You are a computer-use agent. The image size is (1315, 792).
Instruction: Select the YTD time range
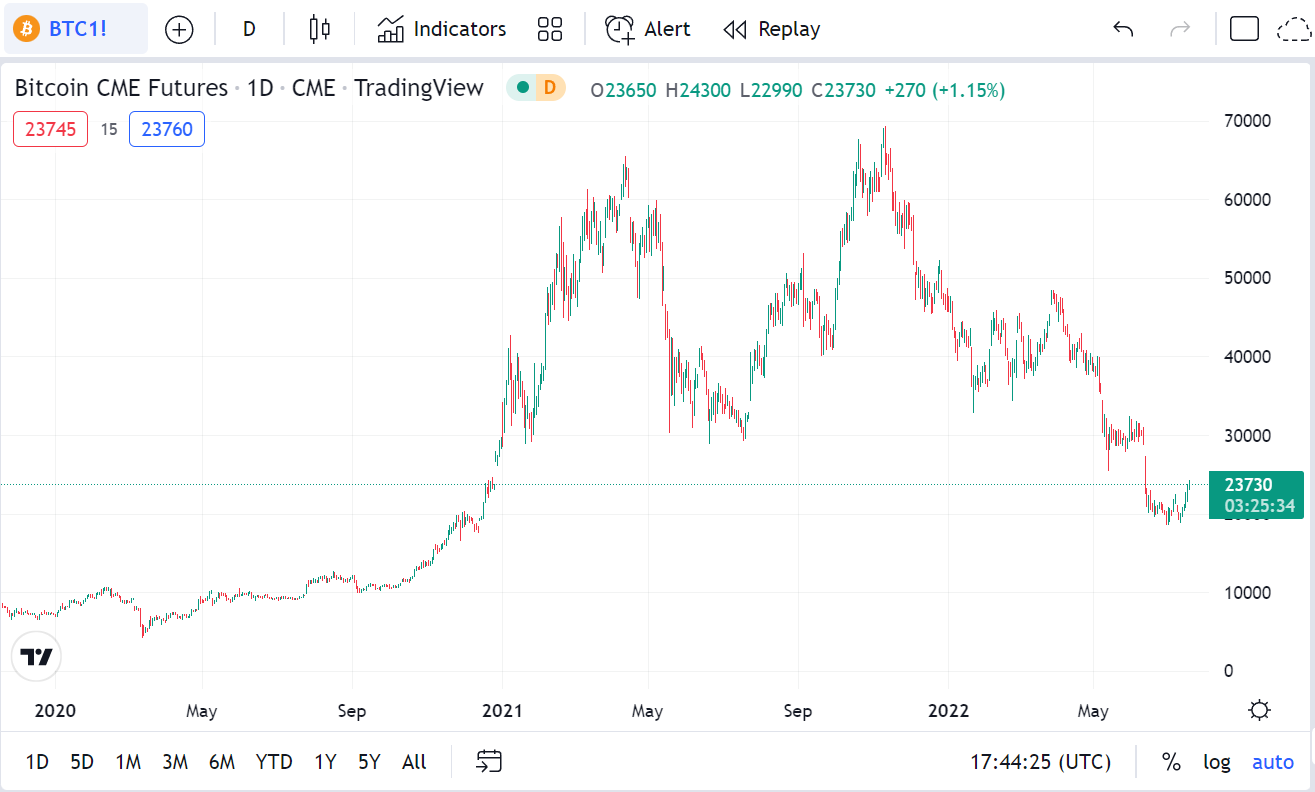coord(274,762)
